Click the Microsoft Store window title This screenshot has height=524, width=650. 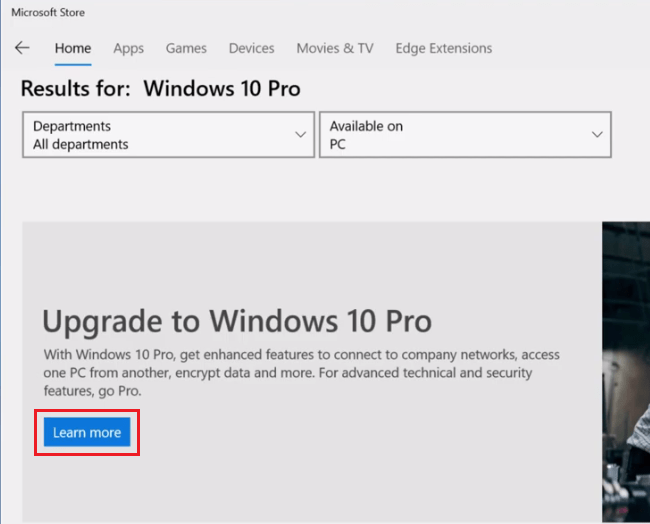(x=48, y=12)
